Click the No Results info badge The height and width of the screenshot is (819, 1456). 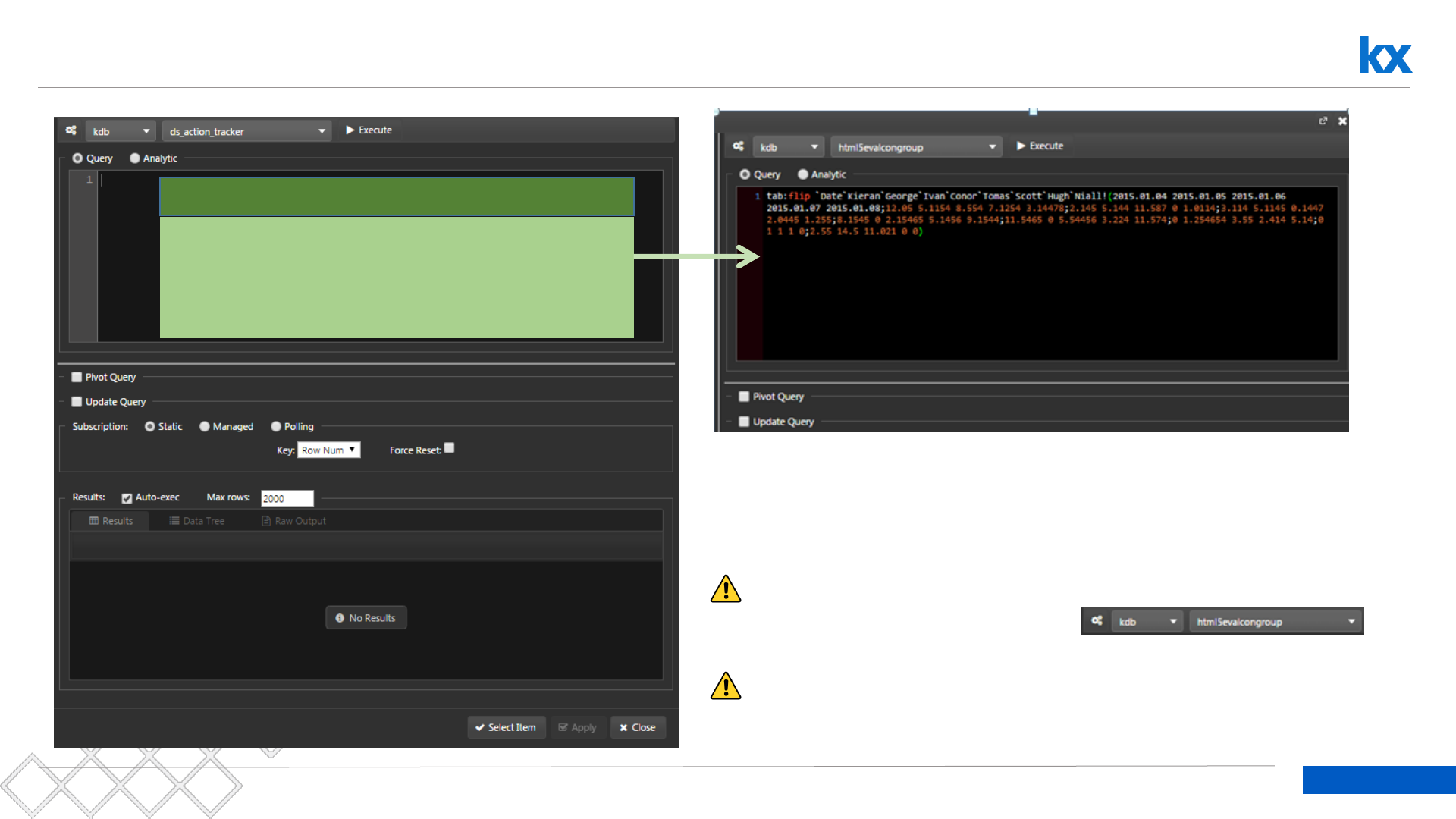coord(366,618)
